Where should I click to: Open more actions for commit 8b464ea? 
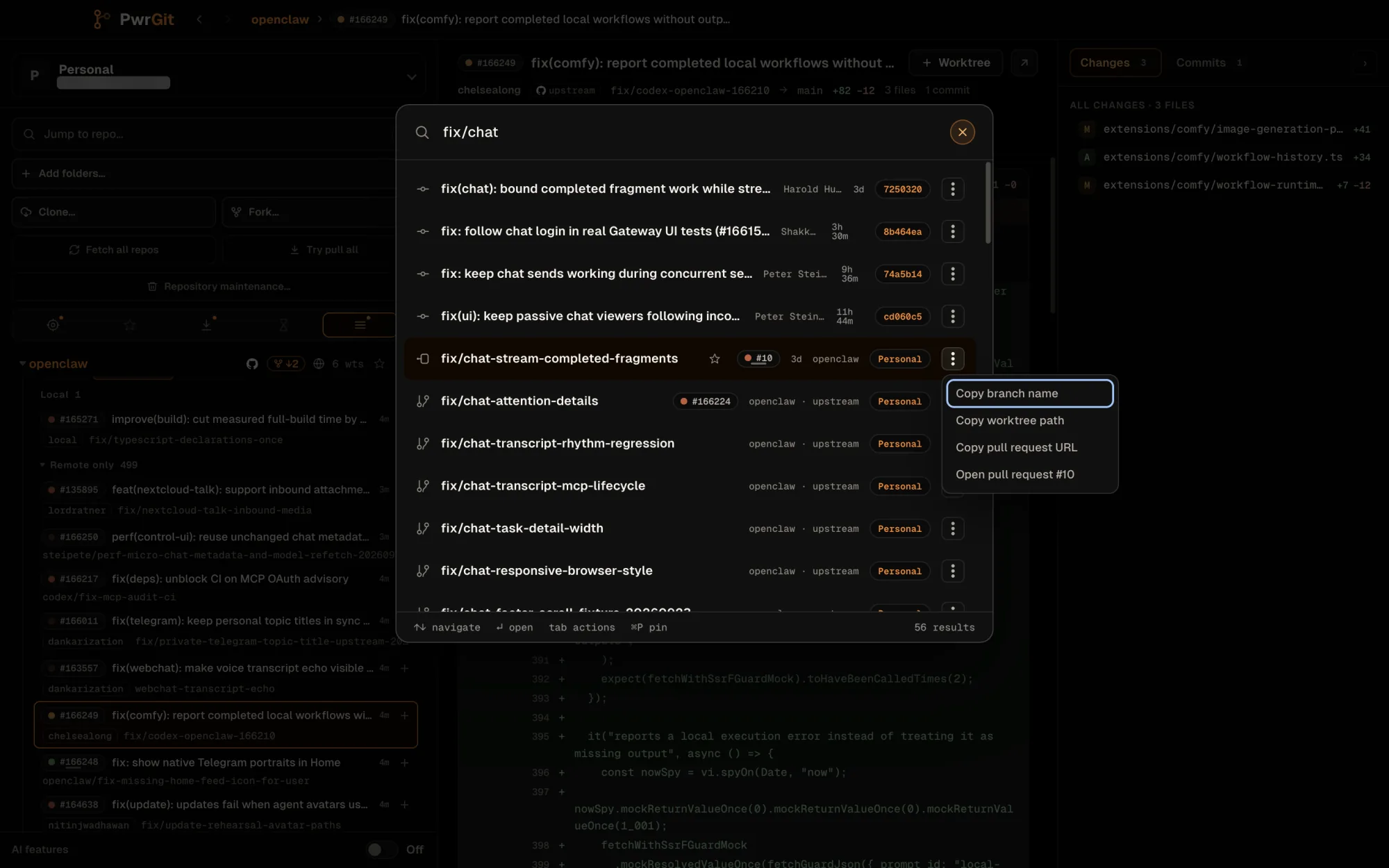(952, 231)
